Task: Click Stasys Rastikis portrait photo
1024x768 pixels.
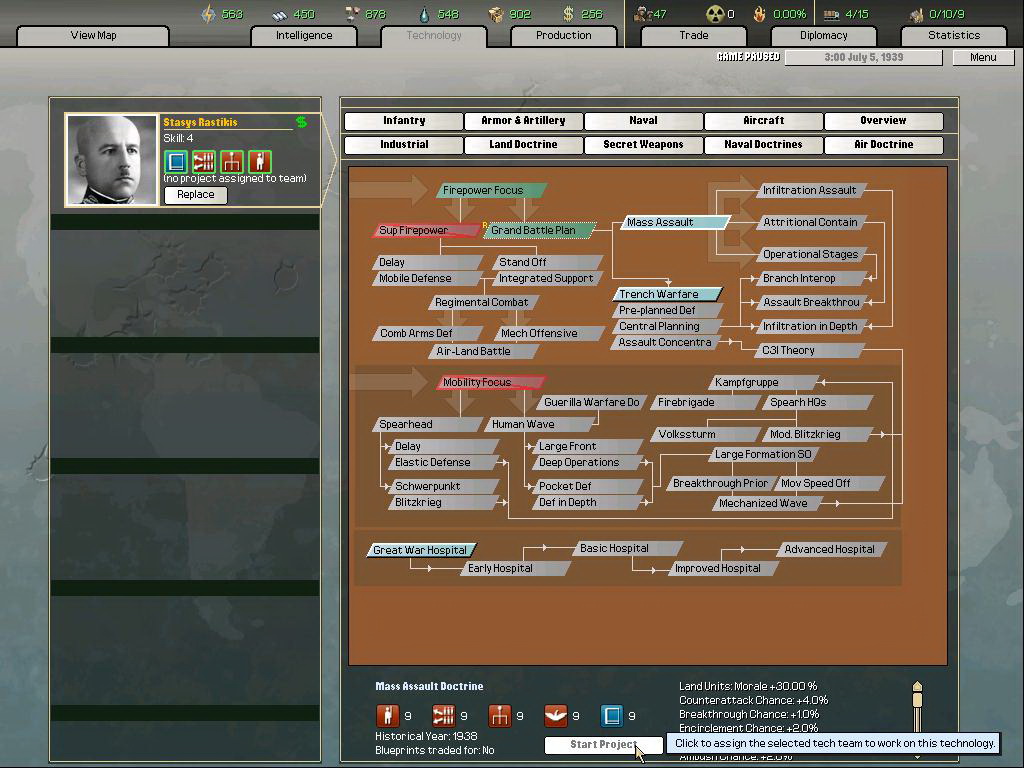Action: coord(112,160)
